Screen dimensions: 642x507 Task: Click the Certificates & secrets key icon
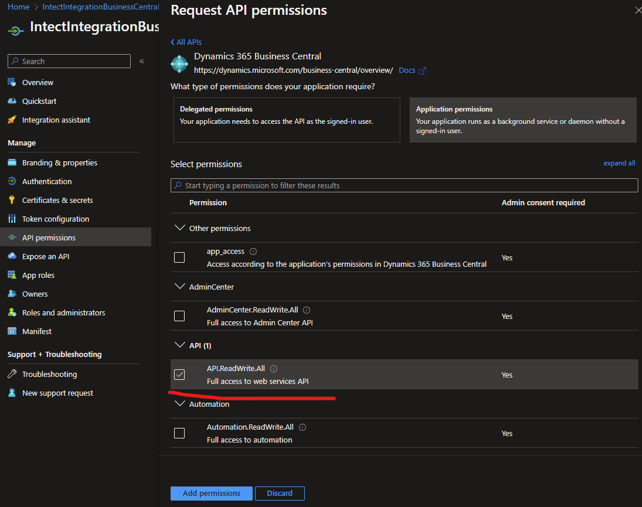click(x=12, y=200)
